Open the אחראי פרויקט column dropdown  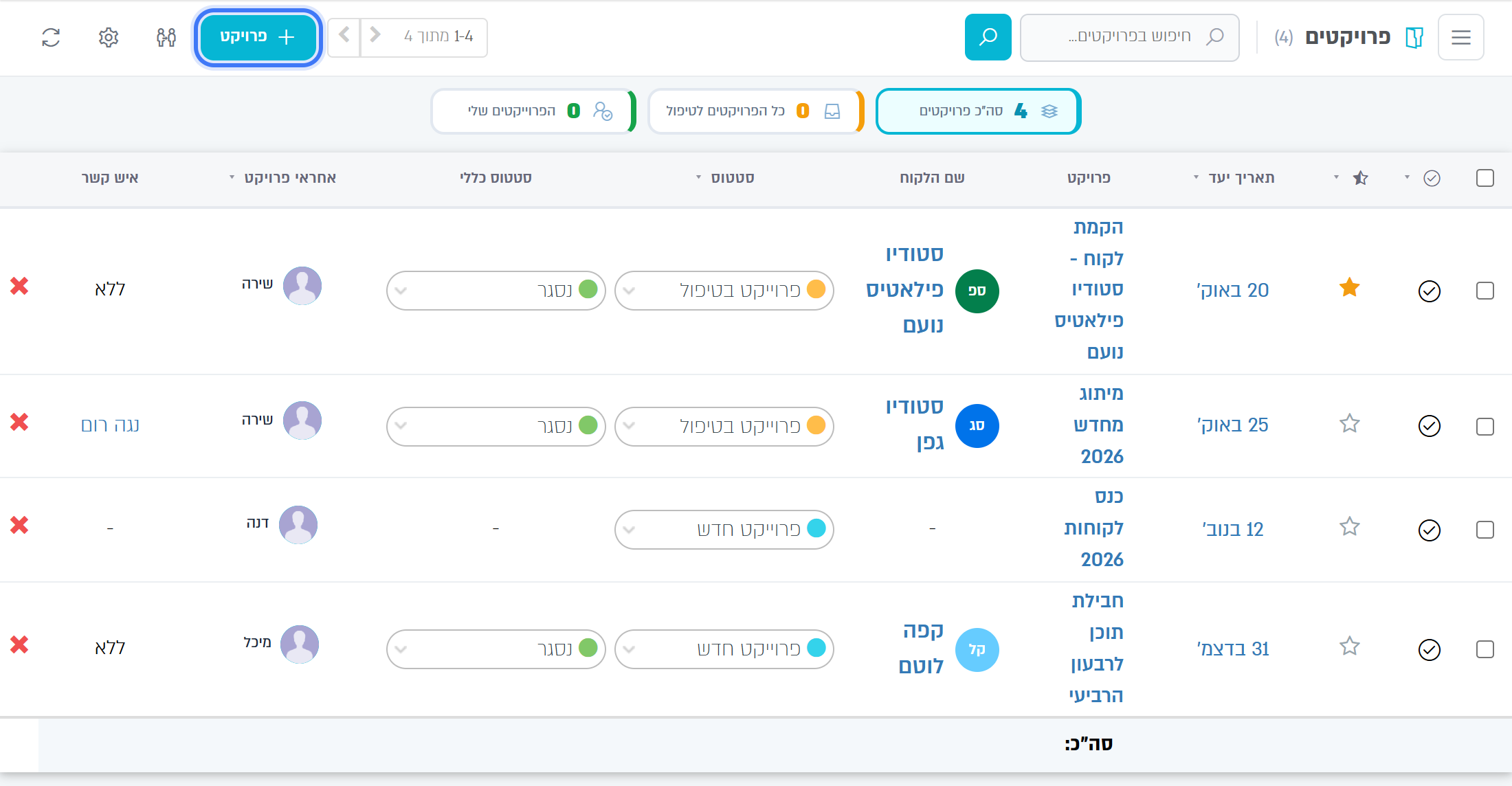pos(232,178)
